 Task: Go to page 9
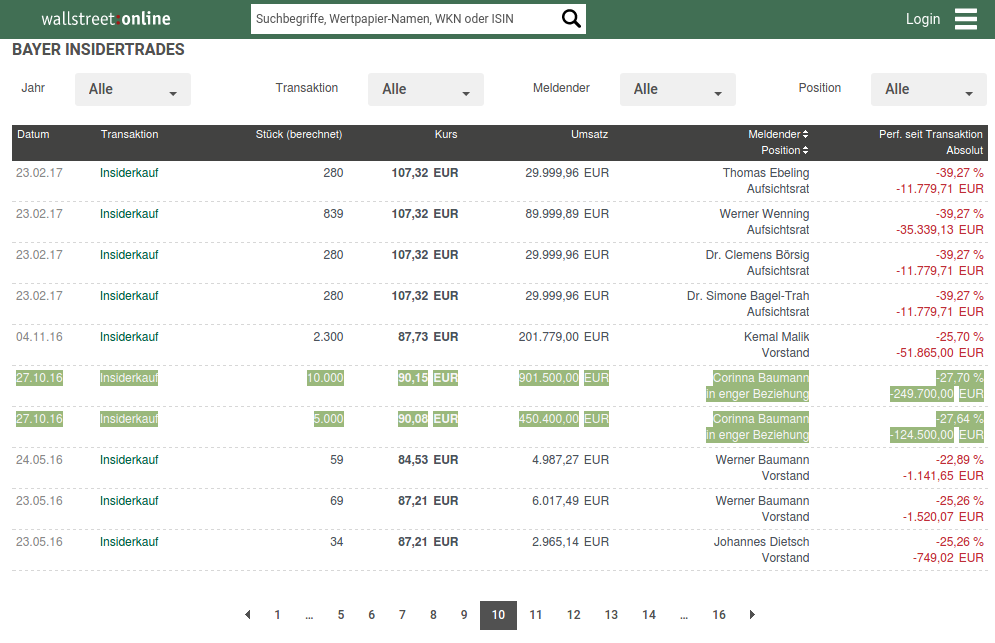click(x=464, y=615)
